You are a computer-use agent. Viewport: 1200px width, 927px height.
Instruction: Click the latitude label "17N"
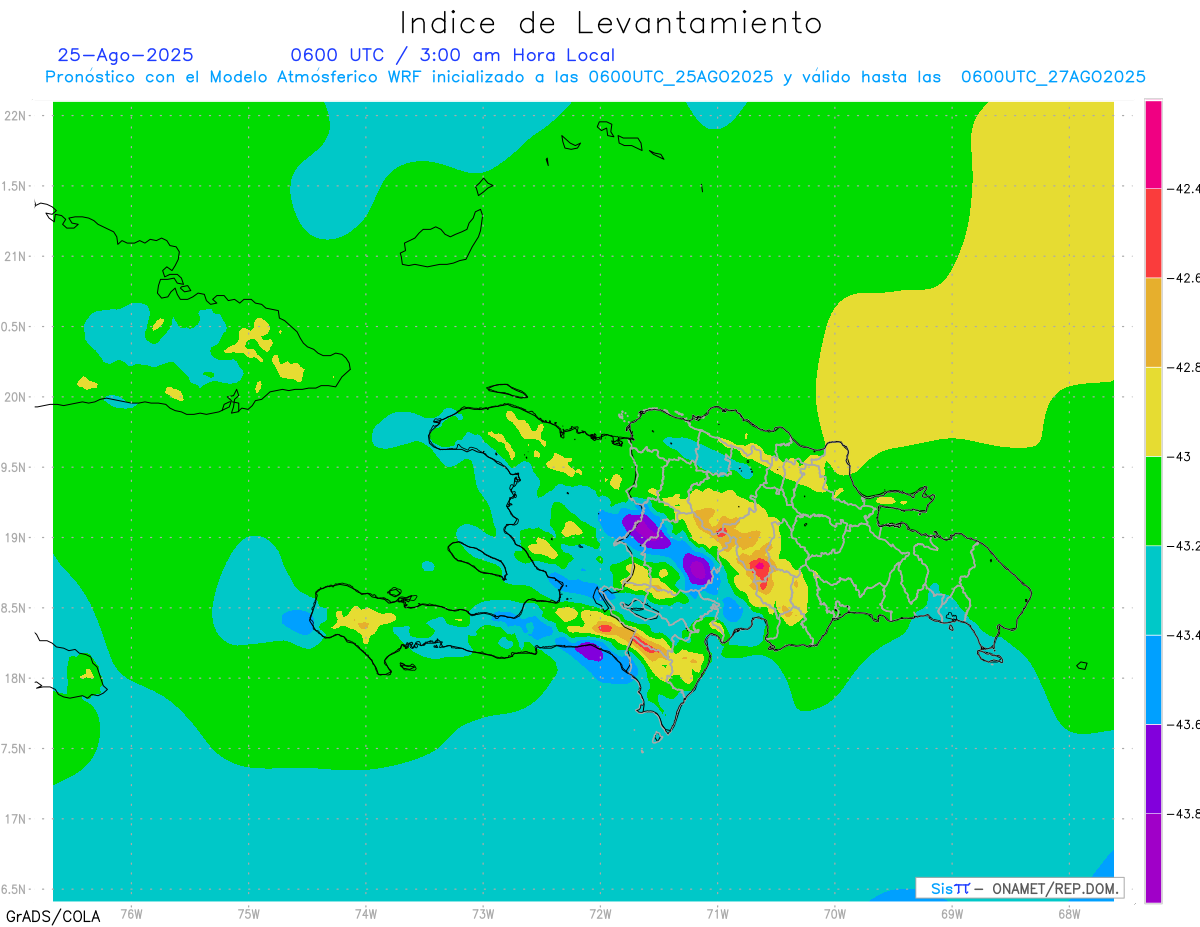point(17,819)
